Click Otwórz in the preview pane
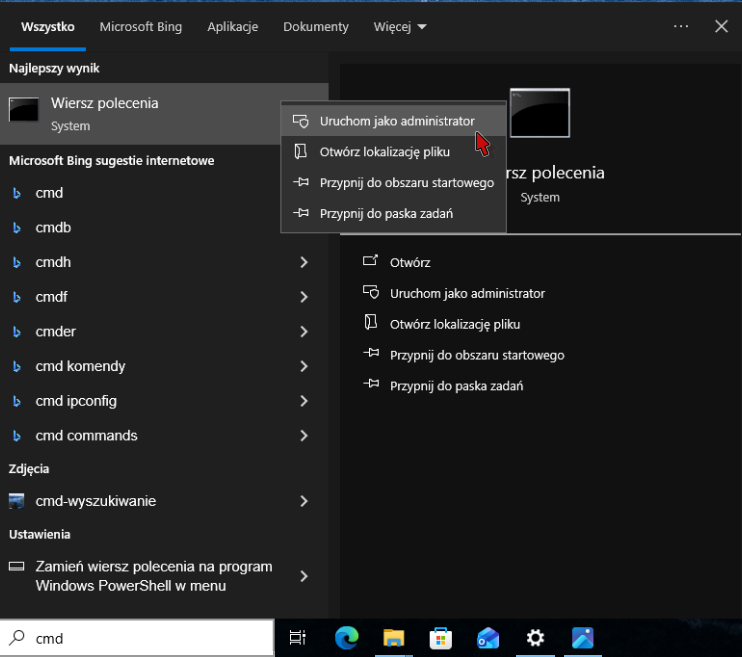The image size is (742, 657). point(410,263)
